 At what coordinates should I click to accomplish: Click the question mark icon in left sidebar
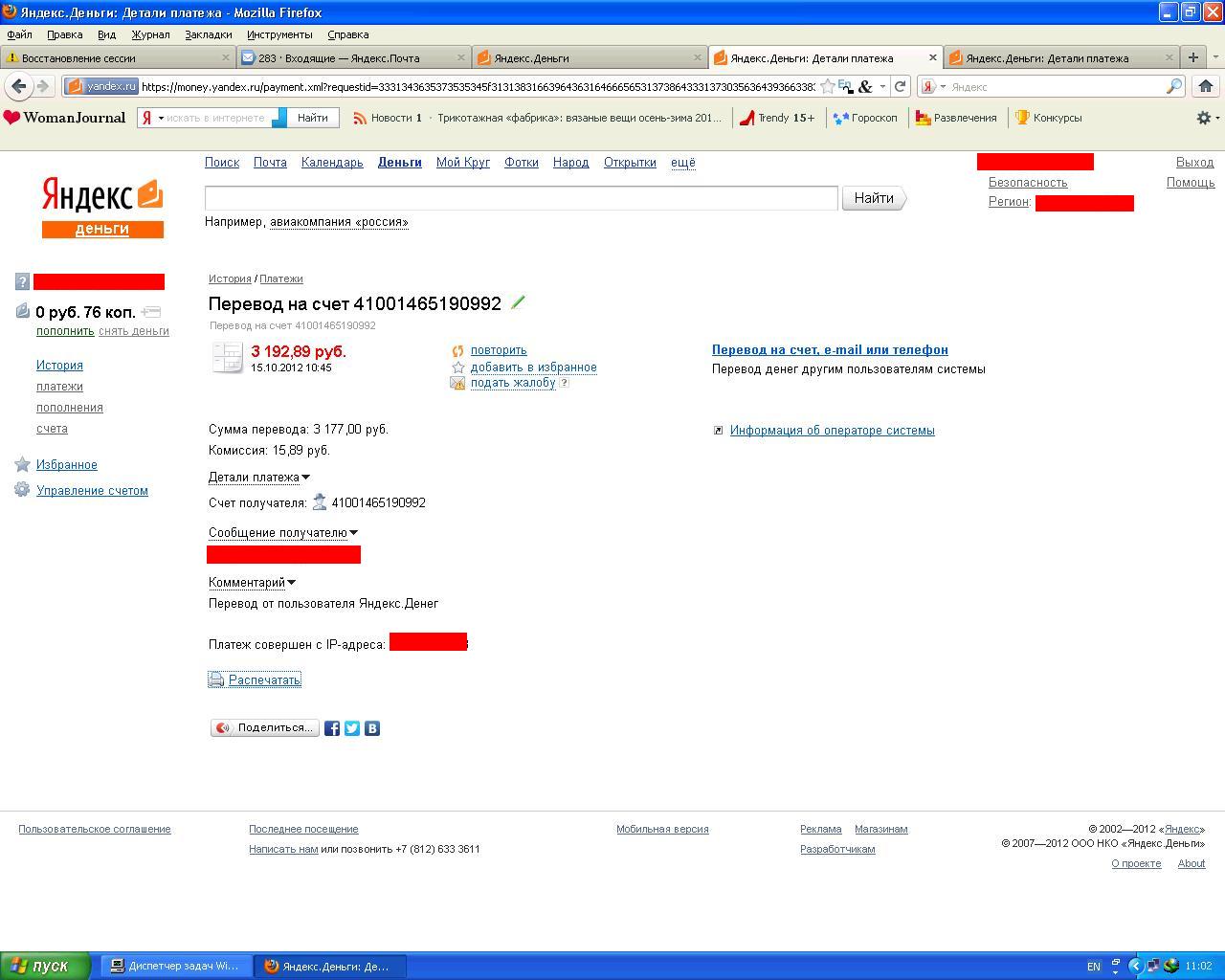22,281
